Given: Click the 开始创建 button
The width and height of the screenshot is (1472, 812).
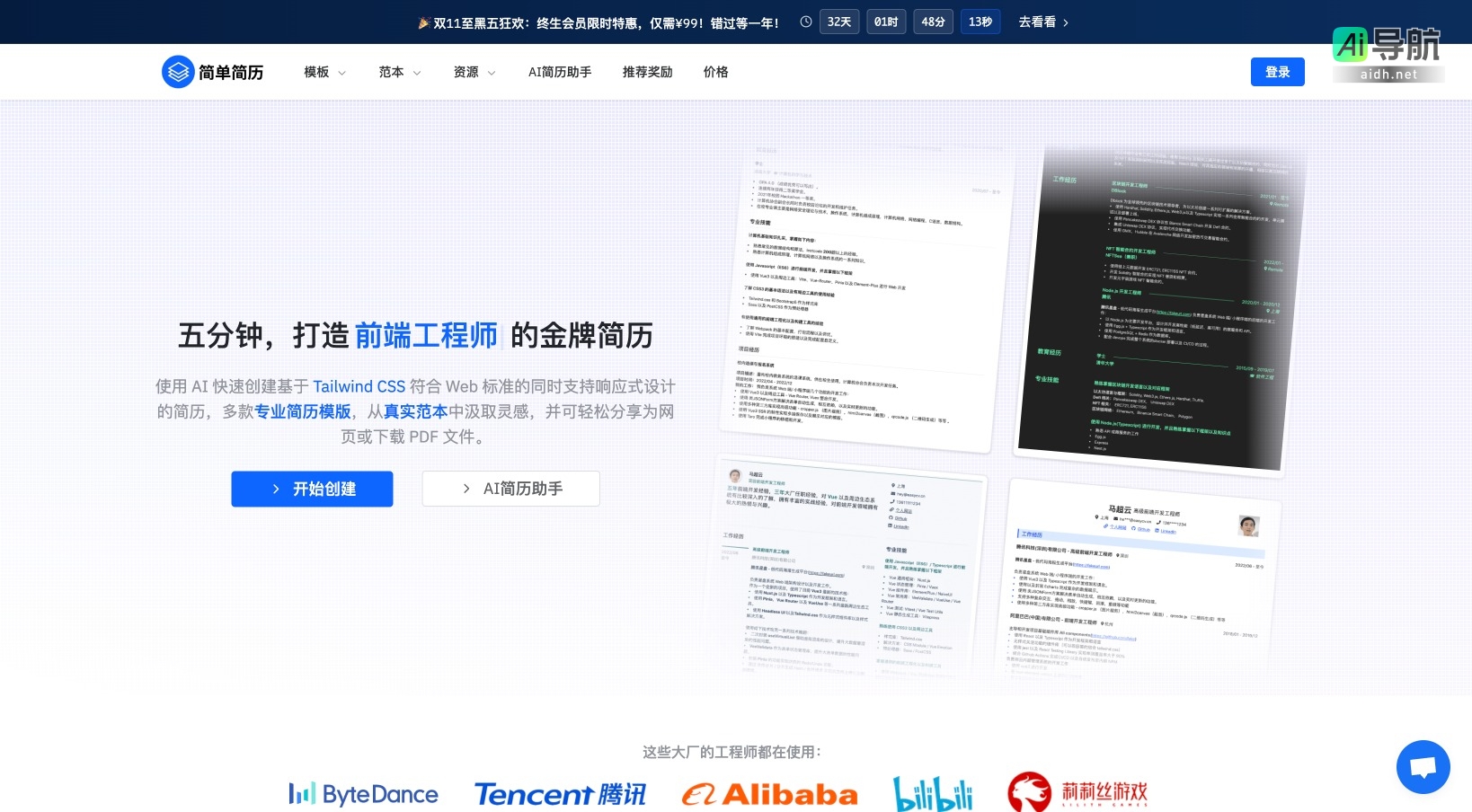Looking at the screenshot, I should pyautogui.click(x=312, y=489).
